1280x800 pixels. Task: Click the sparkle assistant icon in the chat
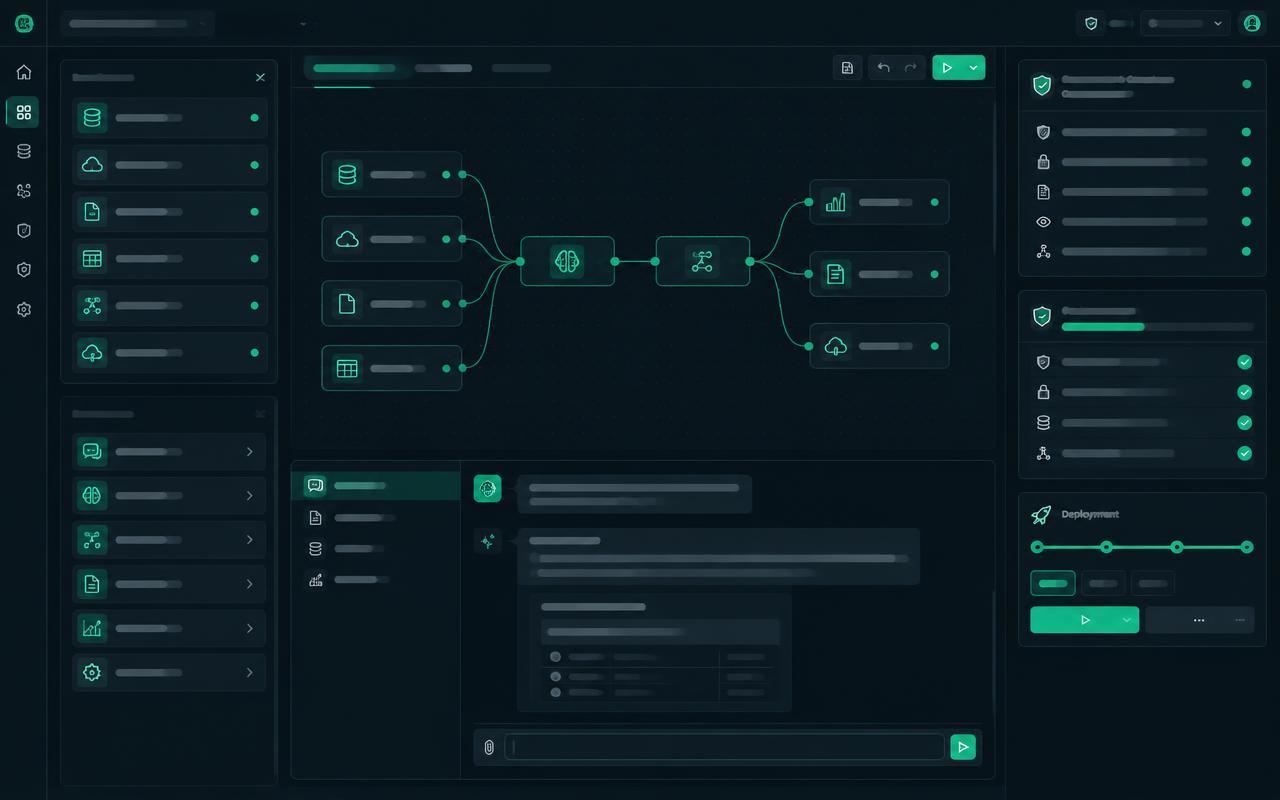(488, 541)
